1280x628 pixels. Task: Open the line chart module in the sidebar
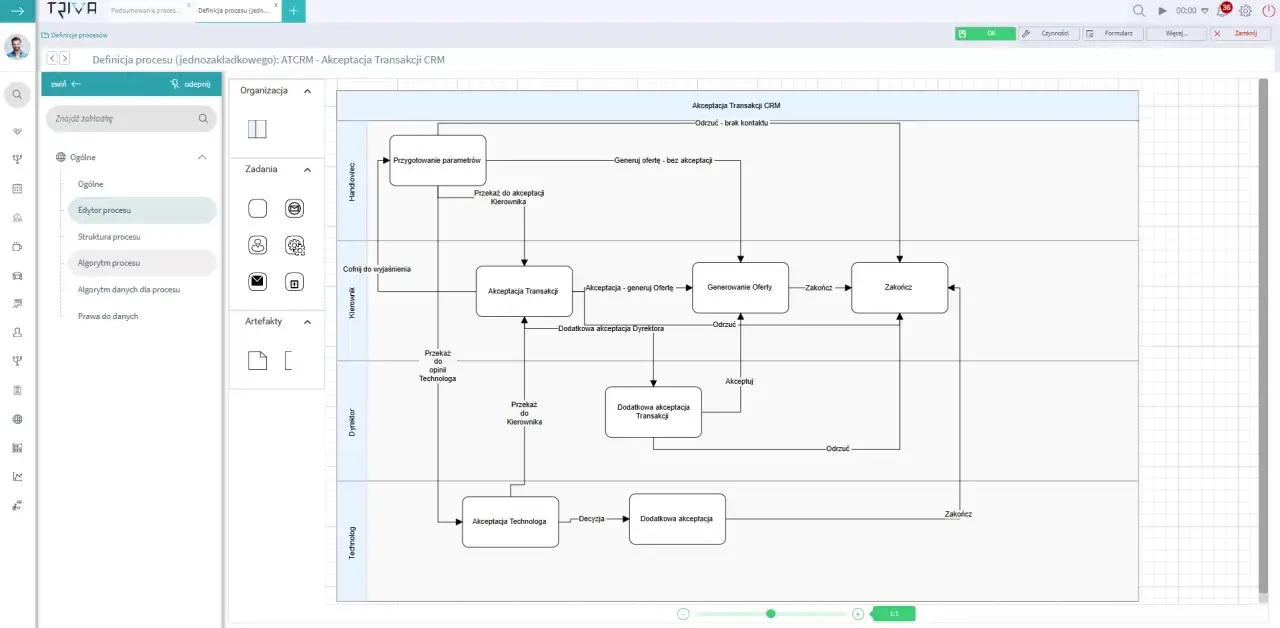pos(17,477)
